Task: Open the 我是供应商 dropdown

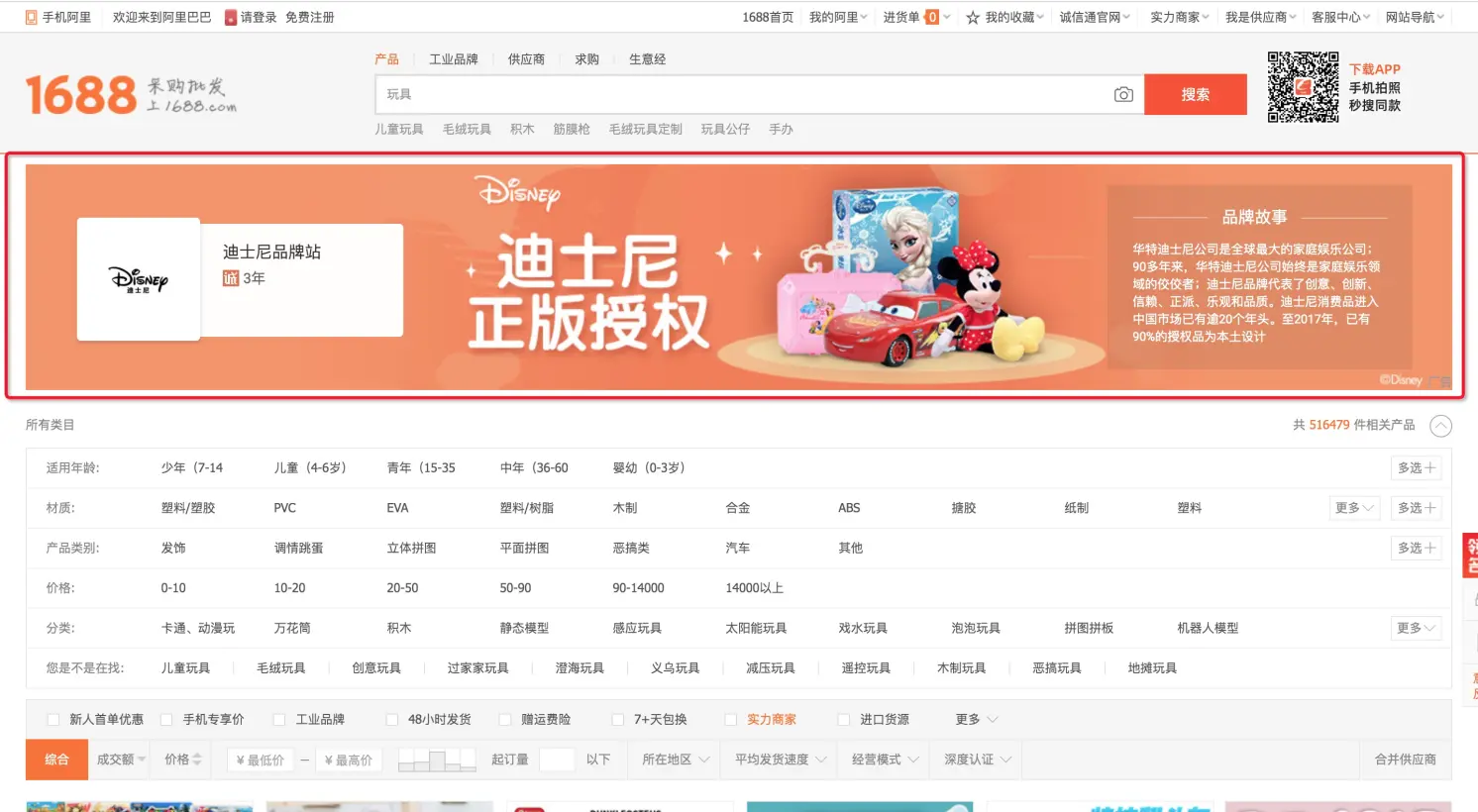Action: pyautogui.click(x=1261, y=17)
